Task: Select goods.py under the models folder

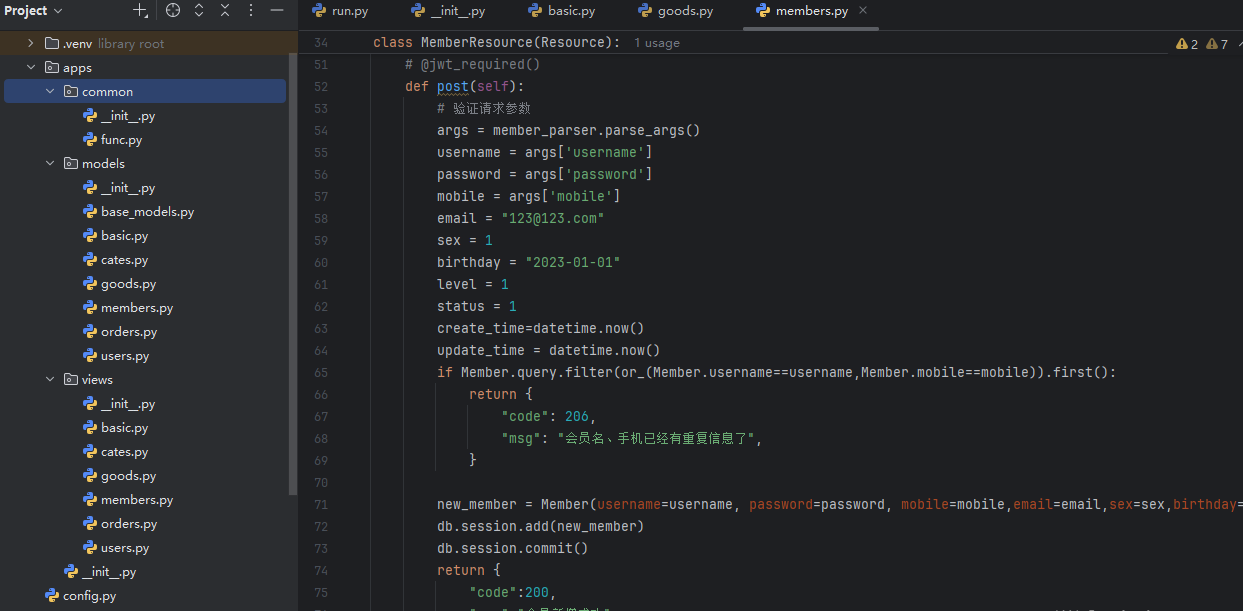Action: pyautogui.click(x=129, y=283)
